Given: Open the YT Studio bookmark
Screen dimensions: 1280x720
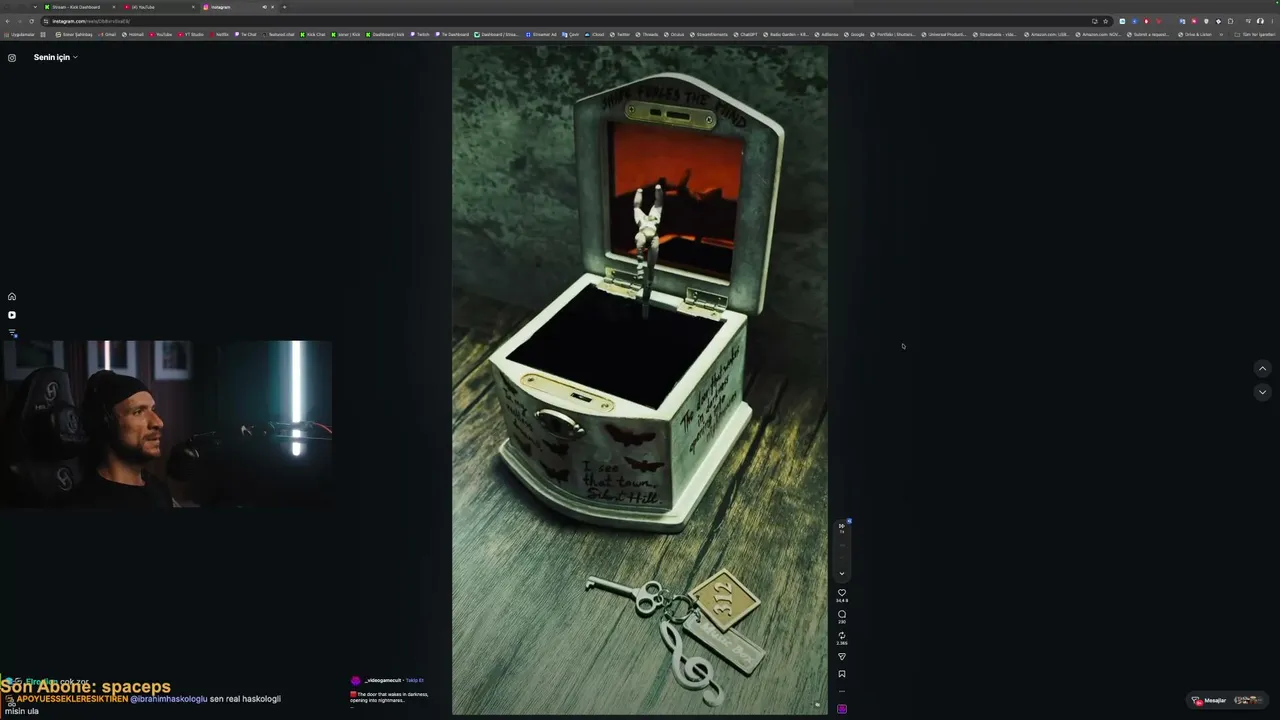Looking at the screenshot, I should pos(191,34).
